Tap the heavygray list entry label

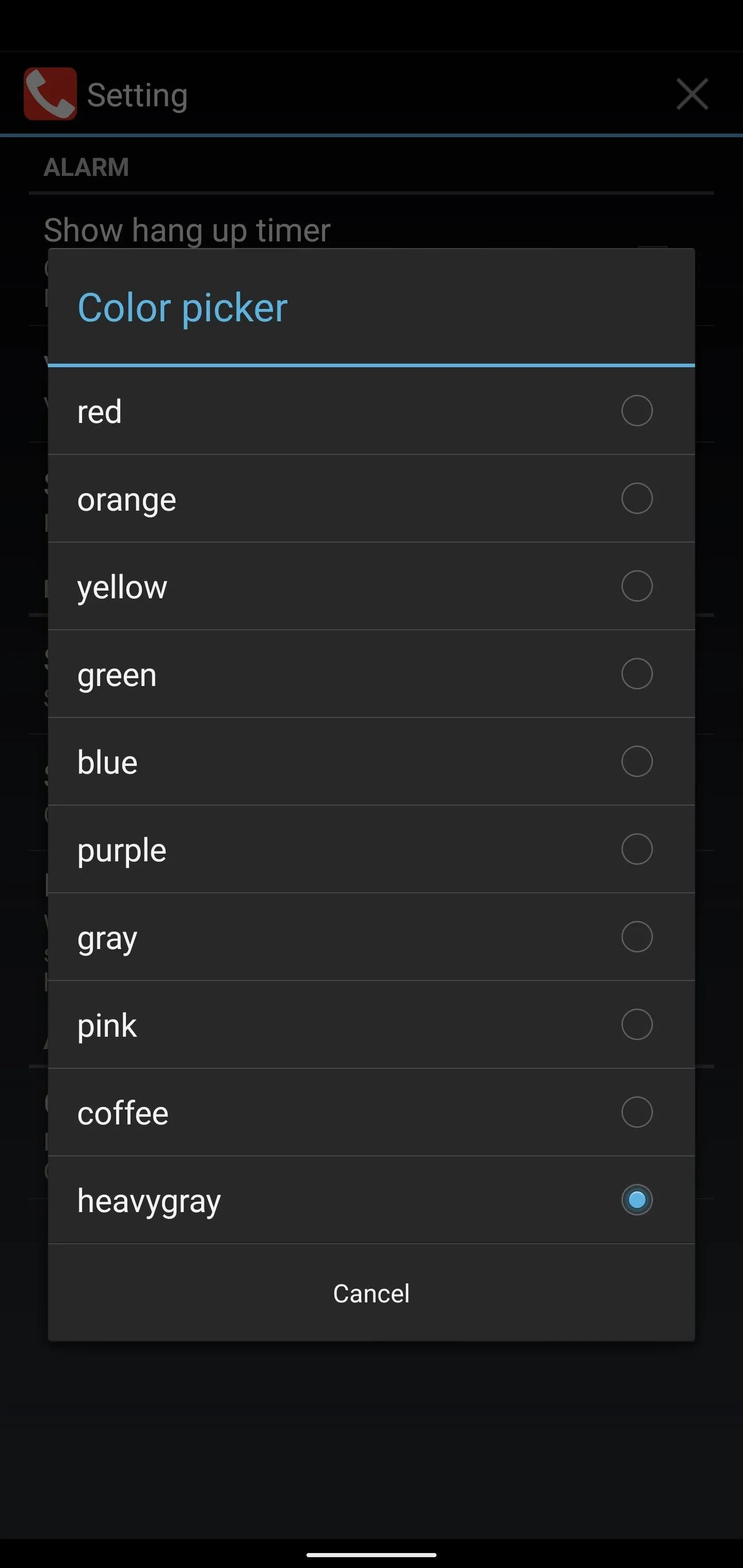pos(149,1202)
